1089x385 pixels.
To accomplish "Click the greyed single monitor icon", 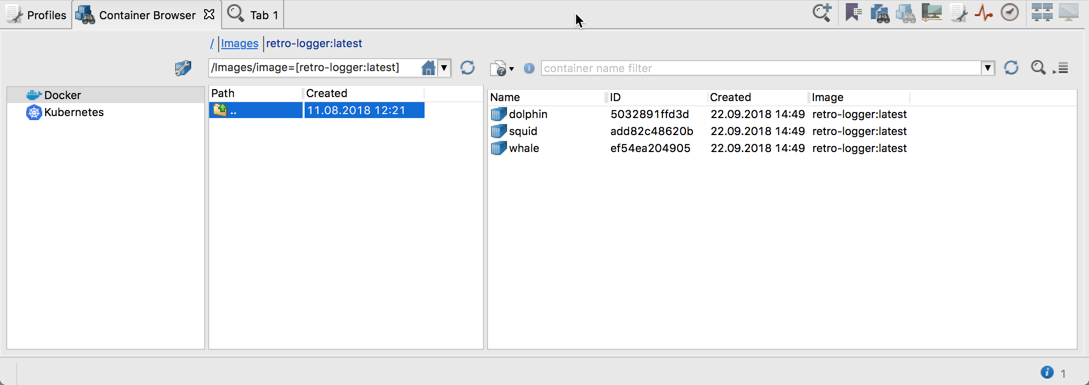I will pos(1069,13).
